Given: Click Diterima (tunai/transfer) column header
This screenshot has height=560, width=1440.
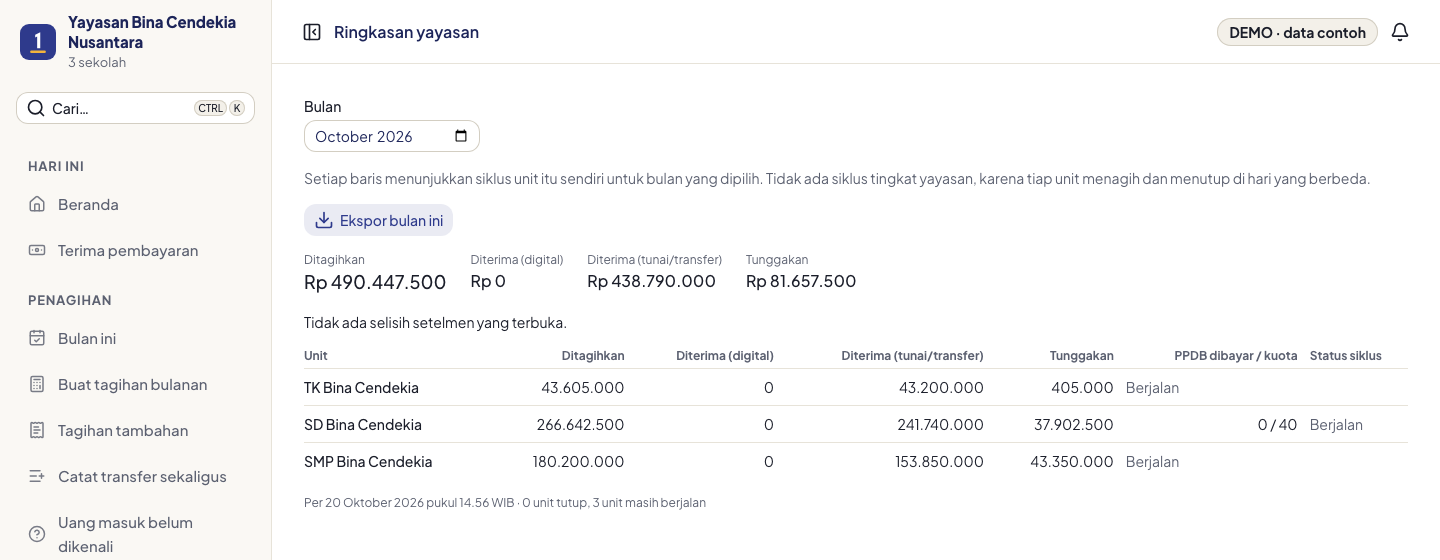Looking at the screenshot, I should (913, 355).
